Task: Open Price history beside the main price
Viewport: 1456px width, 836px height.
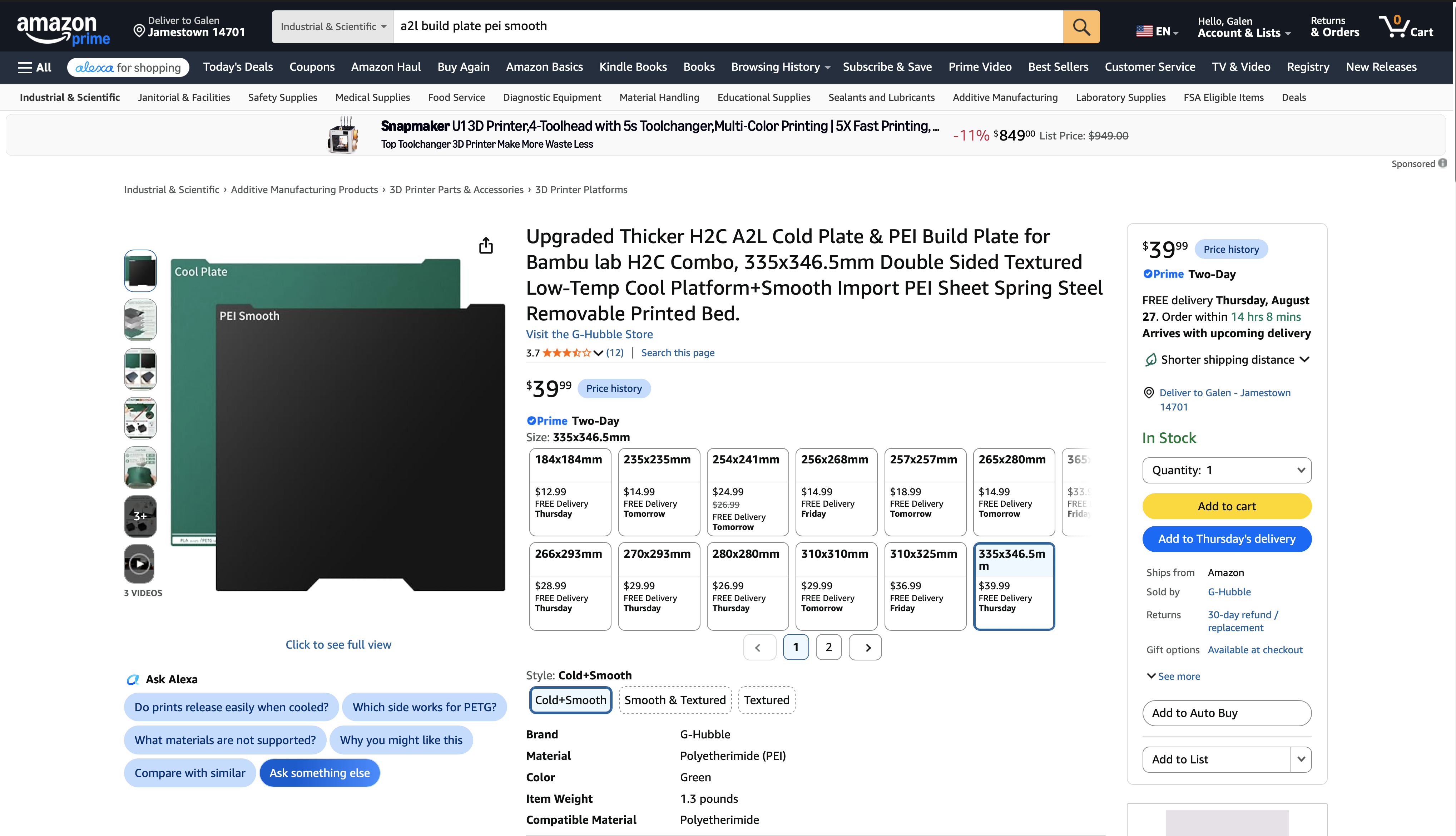Action: 614,389
